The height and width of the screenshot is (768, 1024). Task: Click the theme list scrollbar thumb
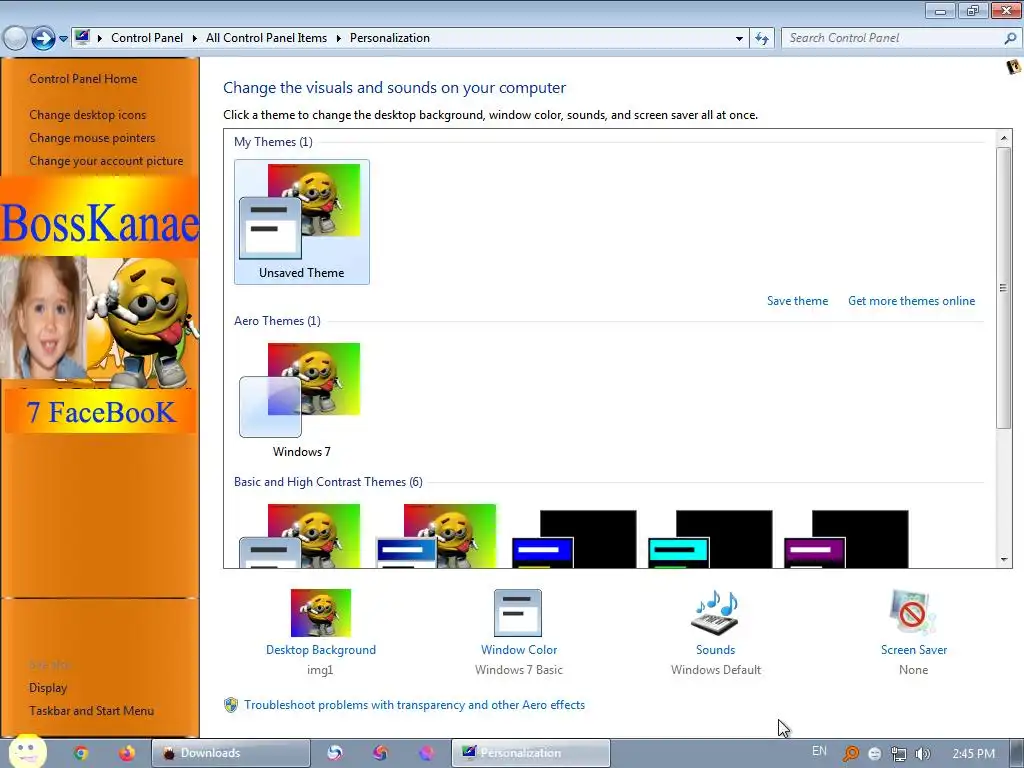click(1004, 288)
